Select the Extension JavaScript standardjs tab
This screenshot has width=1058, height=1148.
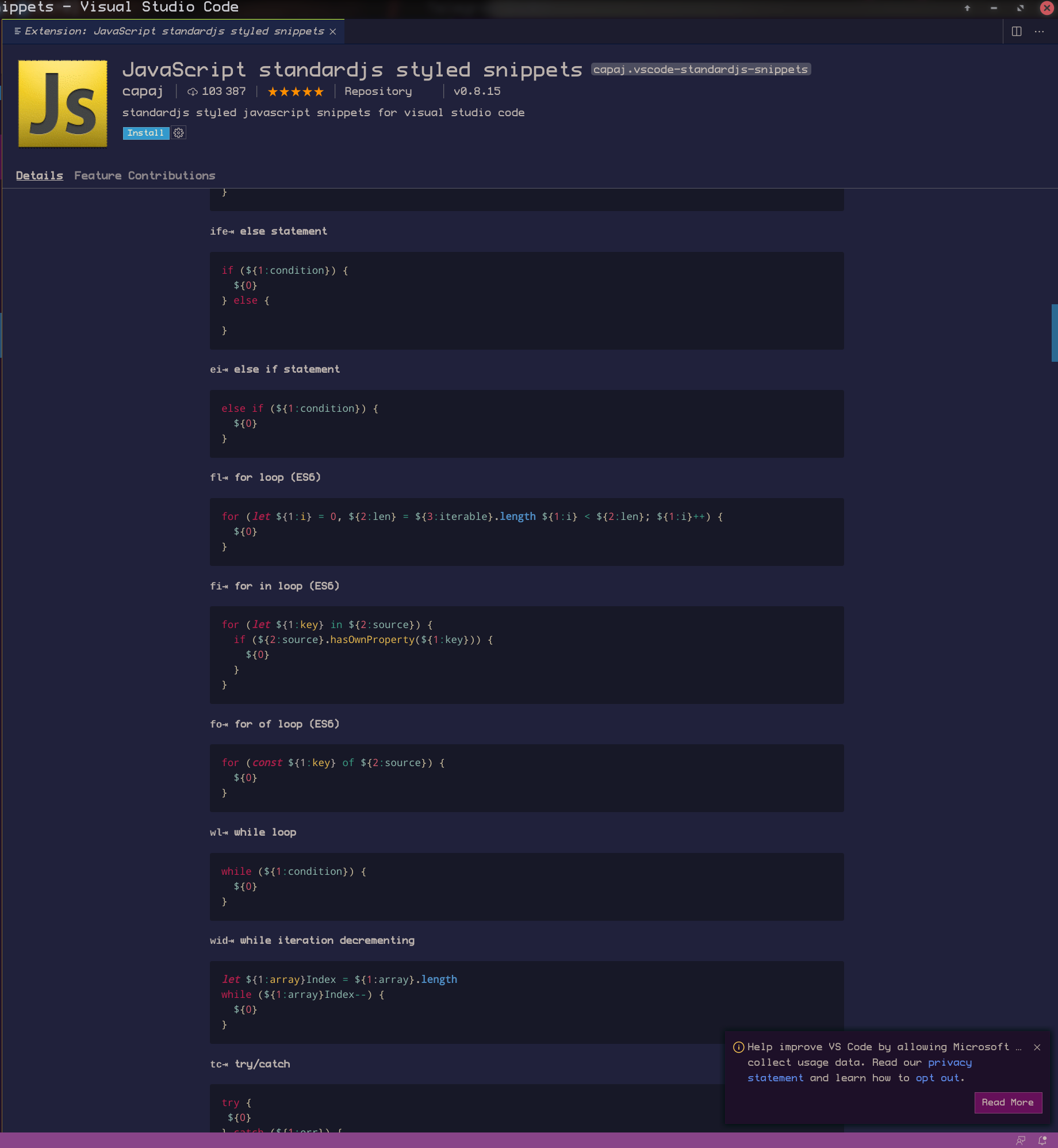pos(172,31)
